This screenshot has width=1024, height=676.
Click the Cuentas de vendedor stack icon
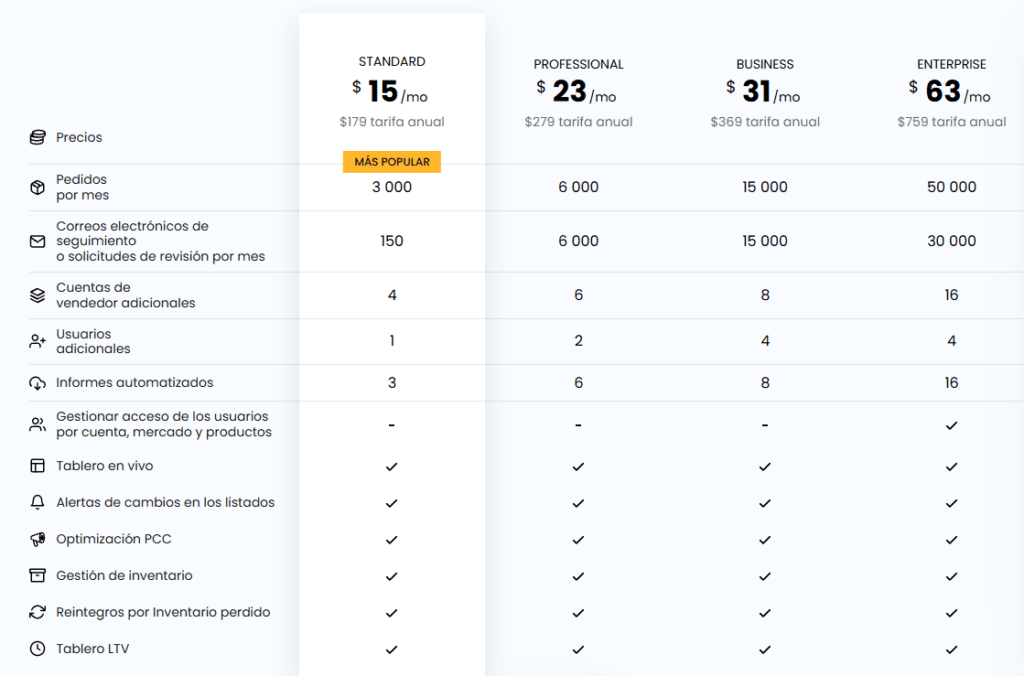tap(37, 295)
